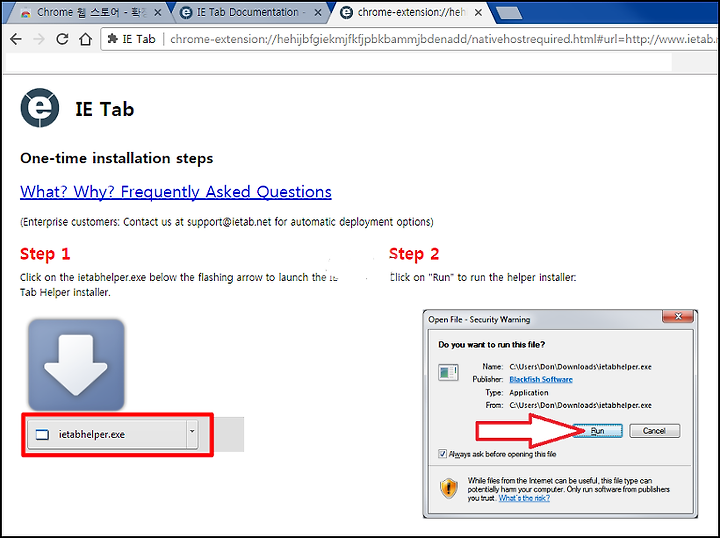Image resolution: width=720 pixels, height=538 pixels.
Task: Open the home page via house icon
Action: click(x=85, y=39)
